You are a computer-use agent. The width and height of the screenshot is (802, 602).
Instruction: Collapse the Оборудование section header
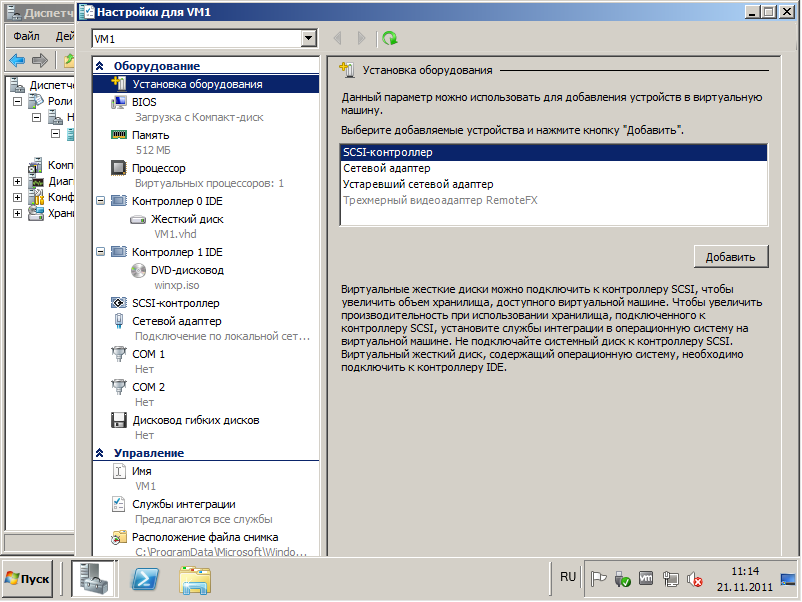(101, 66)
